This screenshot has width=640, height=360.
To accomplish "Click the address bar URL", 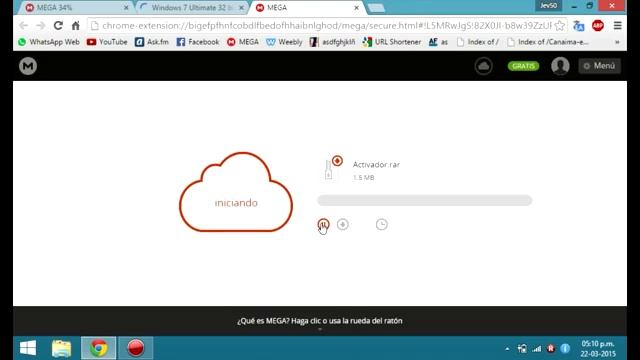I will [327, 26].
